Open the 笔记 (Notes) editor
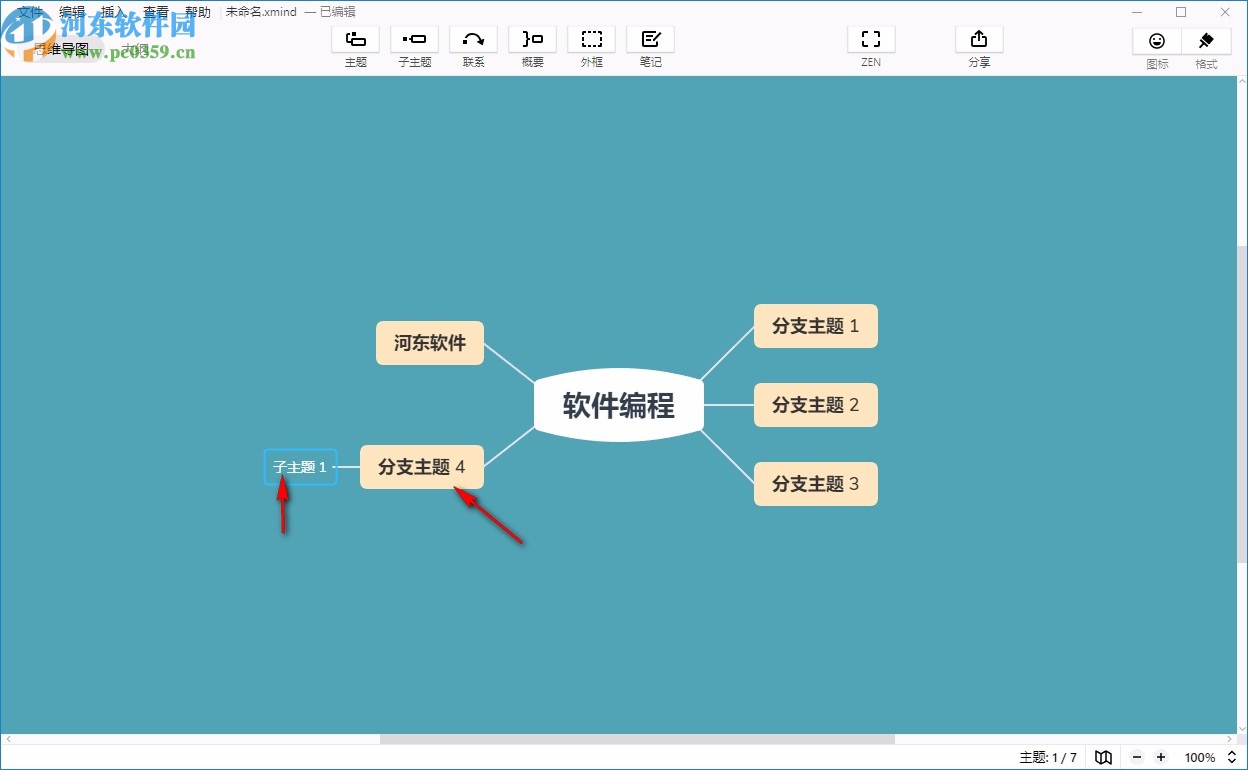 coord(650,45)
